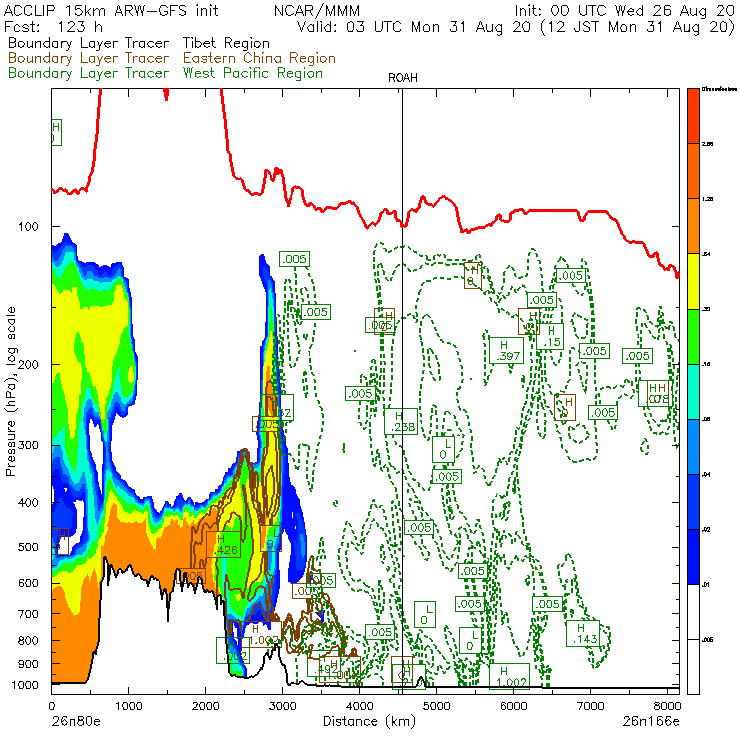Click 'ACCLIP 15km ARW-GFS init' title

click(x=111, y=11)
